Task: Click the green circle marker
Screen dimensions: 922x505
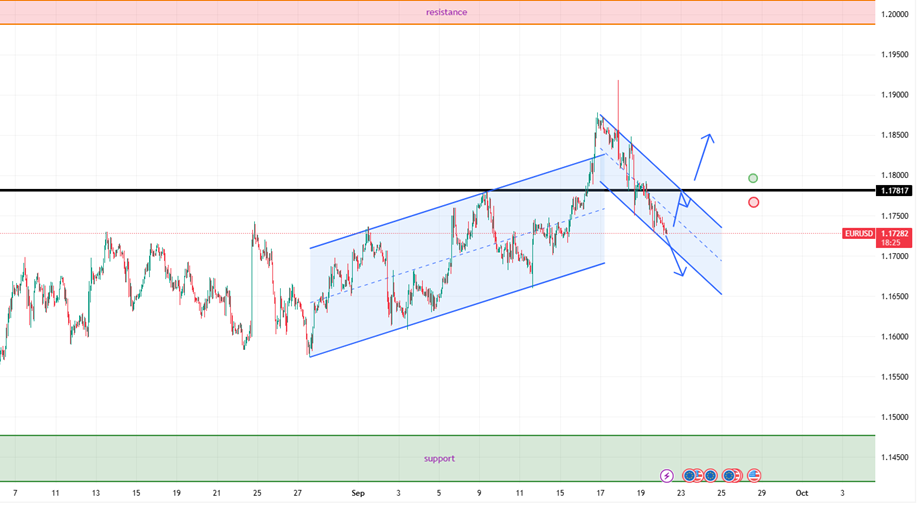Action: point(753,178)
